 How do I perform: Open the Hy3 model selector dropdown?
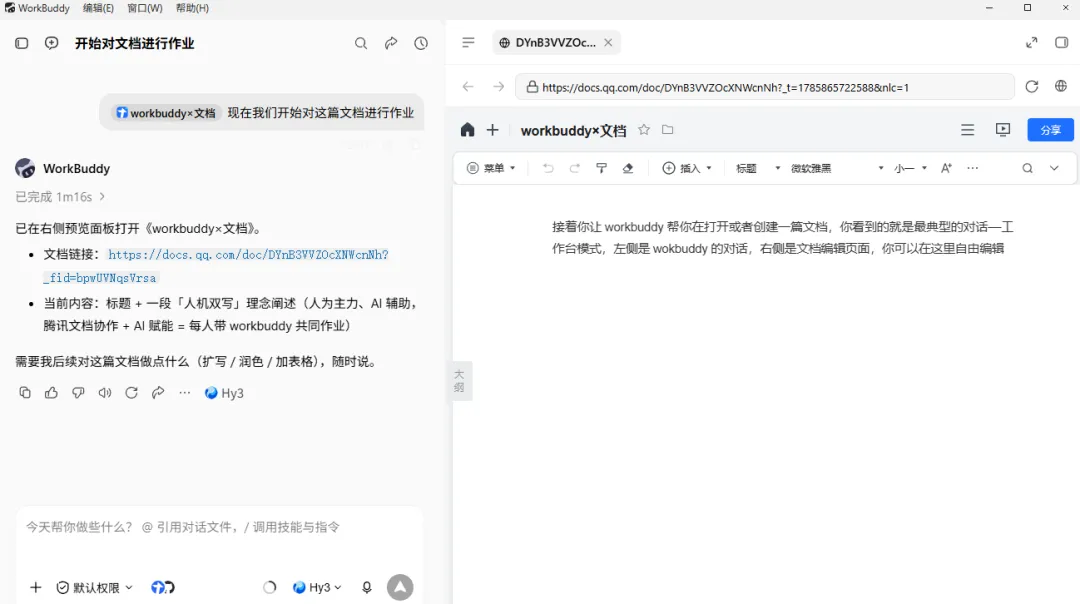coord(317,587)
